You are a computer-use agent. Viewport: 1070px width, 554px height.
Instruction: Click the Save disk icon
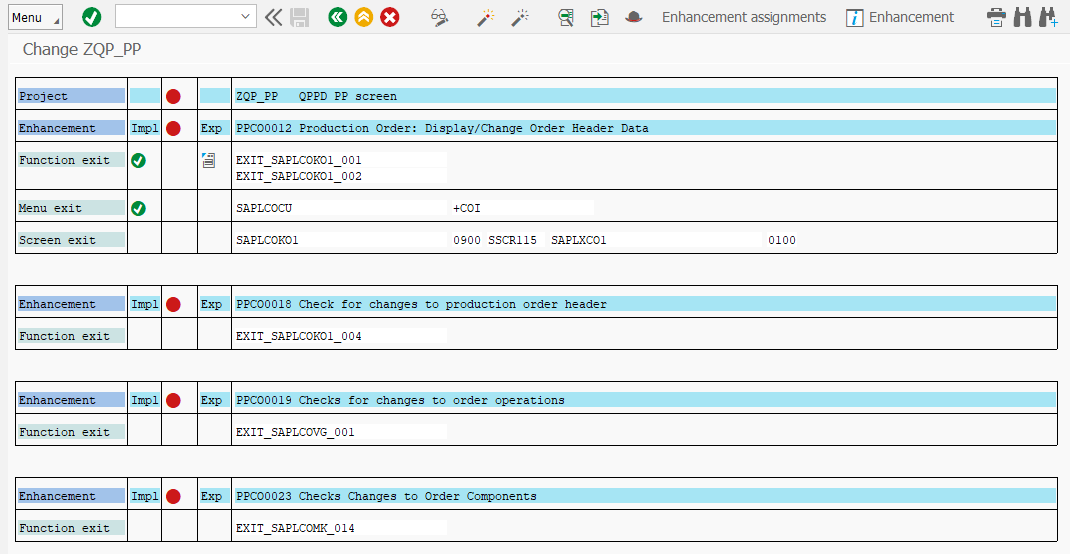pos(300,17)
